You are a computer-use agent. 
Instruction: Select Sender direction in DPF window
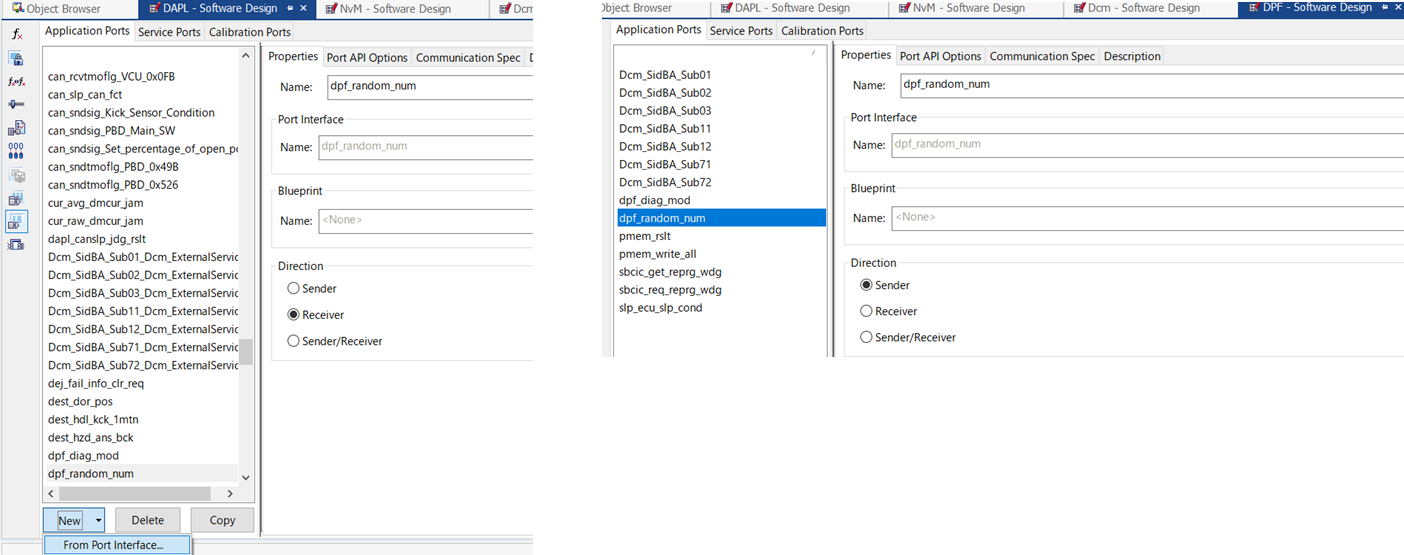866,285
